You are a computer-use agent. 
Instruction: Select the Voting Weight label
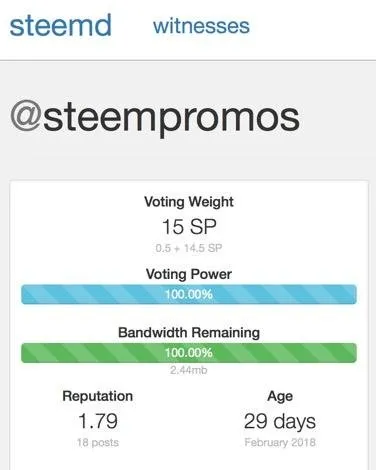pyautogui.click(x=189, y=202)
